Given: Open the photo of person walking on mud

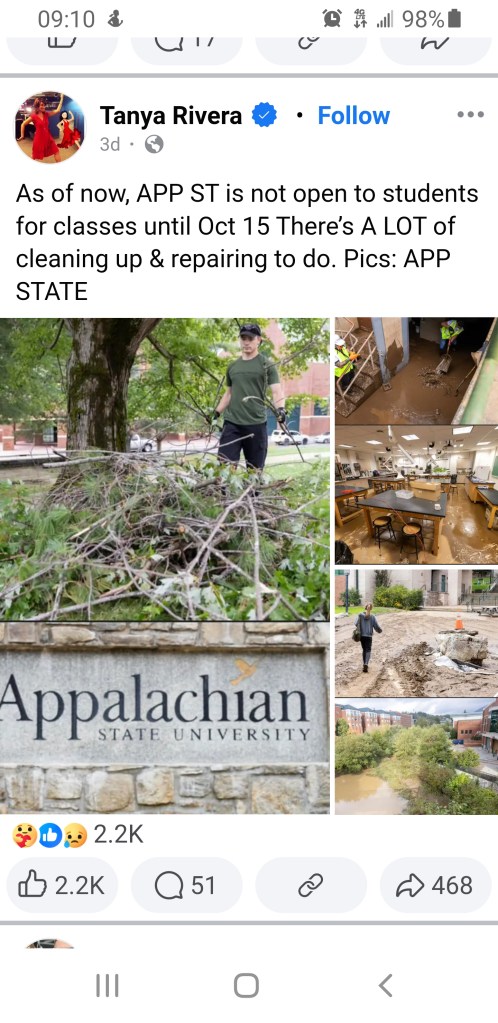Looking at the screenshot, I should (416, 632).
